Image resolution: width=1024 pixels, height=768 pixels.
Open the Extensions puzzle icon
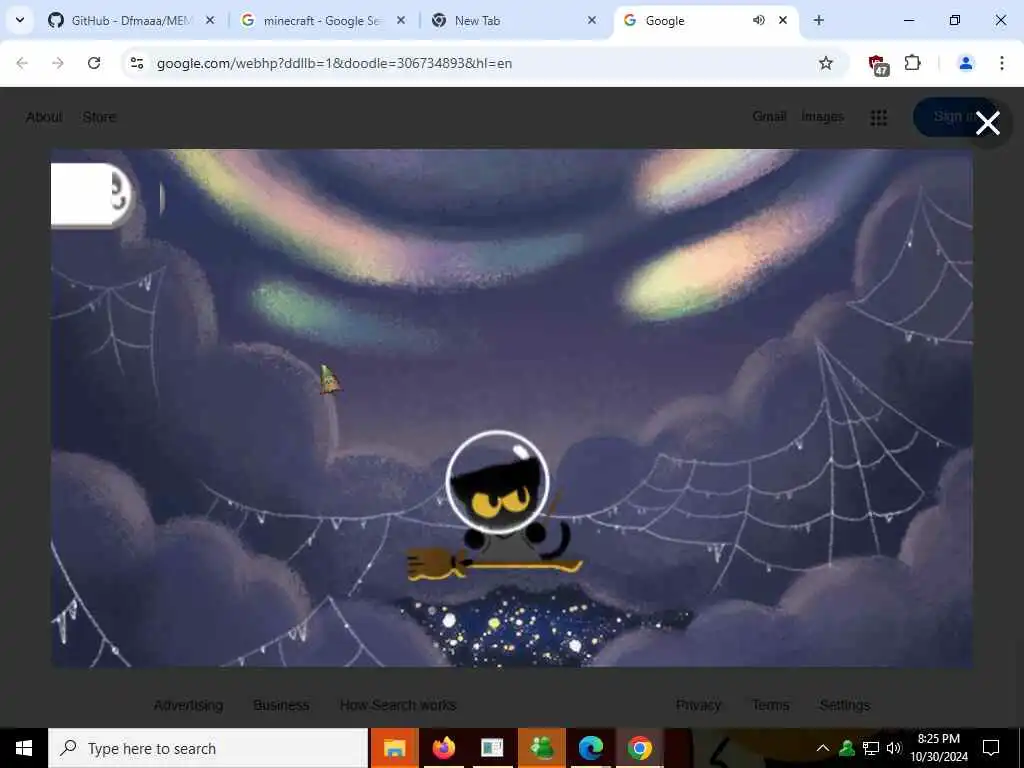[x=912, y=63]
